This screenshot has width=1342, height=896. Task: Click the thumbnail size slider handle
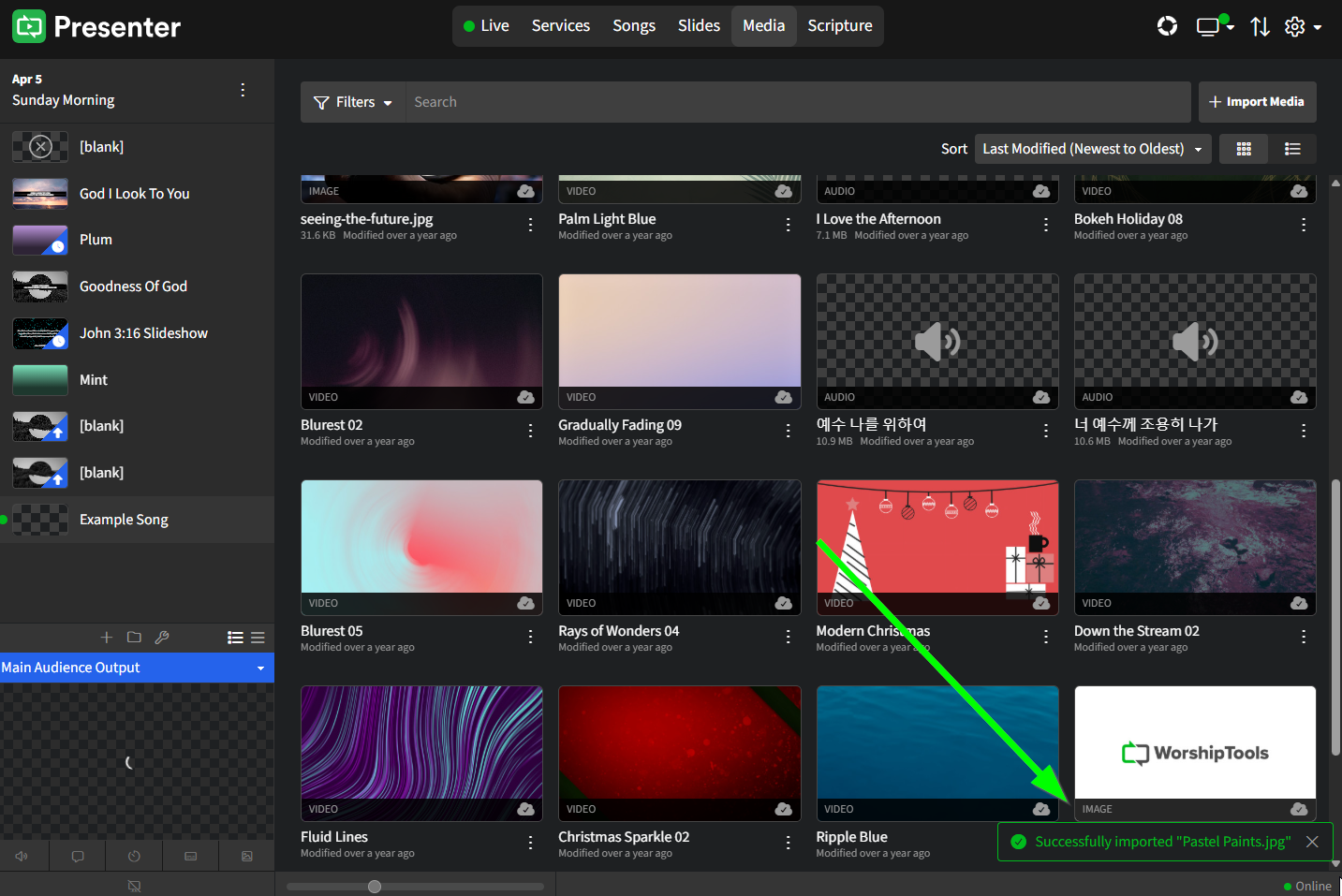click(375, 887)
